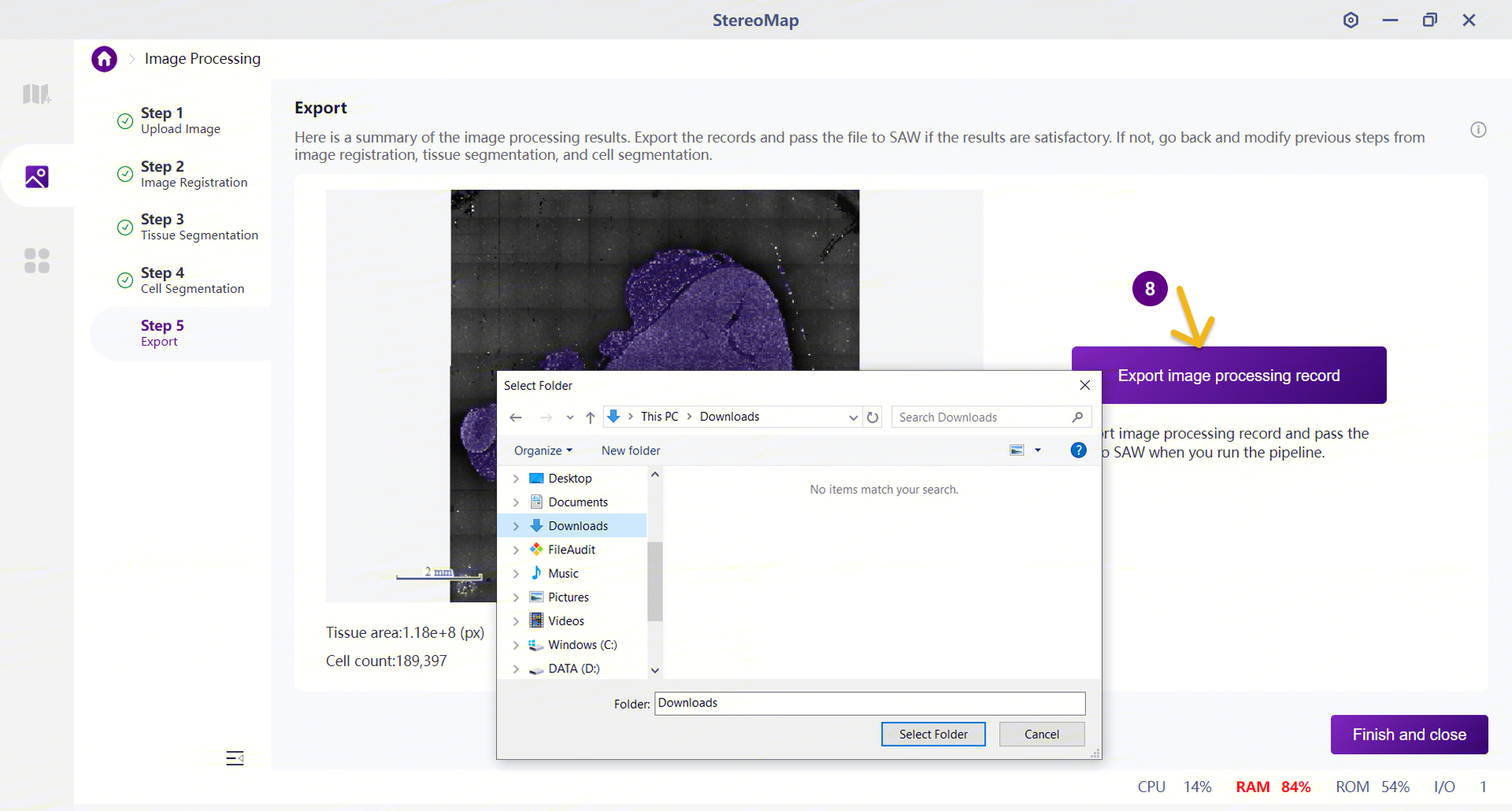Open the Organize dropdown menu
The image size is (1512, 811).
click(x=543, y=450)
